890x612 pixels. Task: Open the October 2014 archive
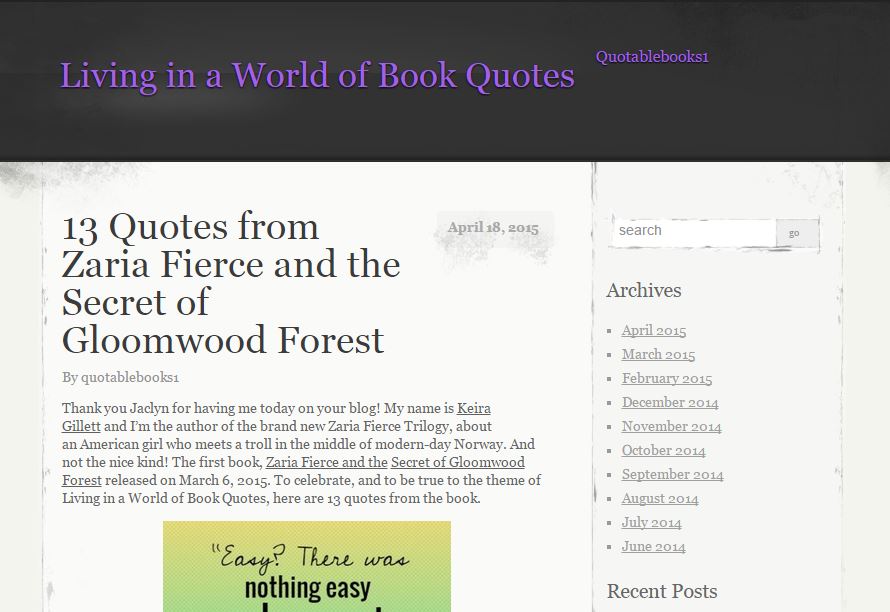(x=663, y=451)
